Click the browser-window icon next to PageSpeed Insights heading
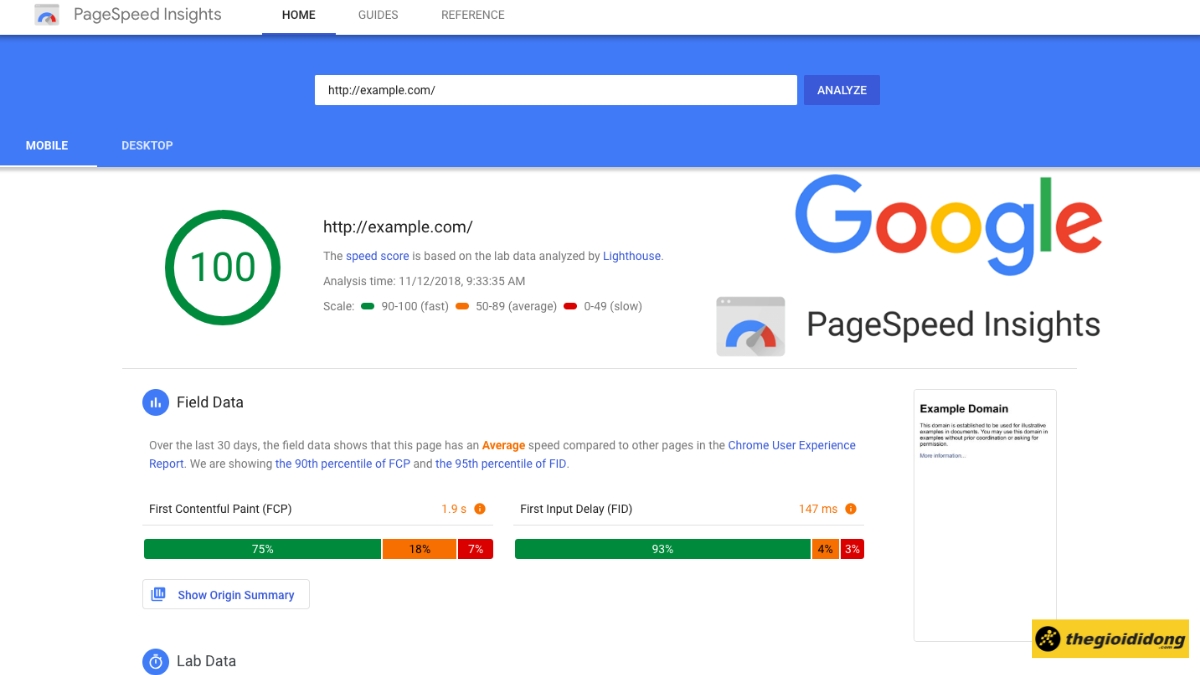 click(x=750, y=326)
